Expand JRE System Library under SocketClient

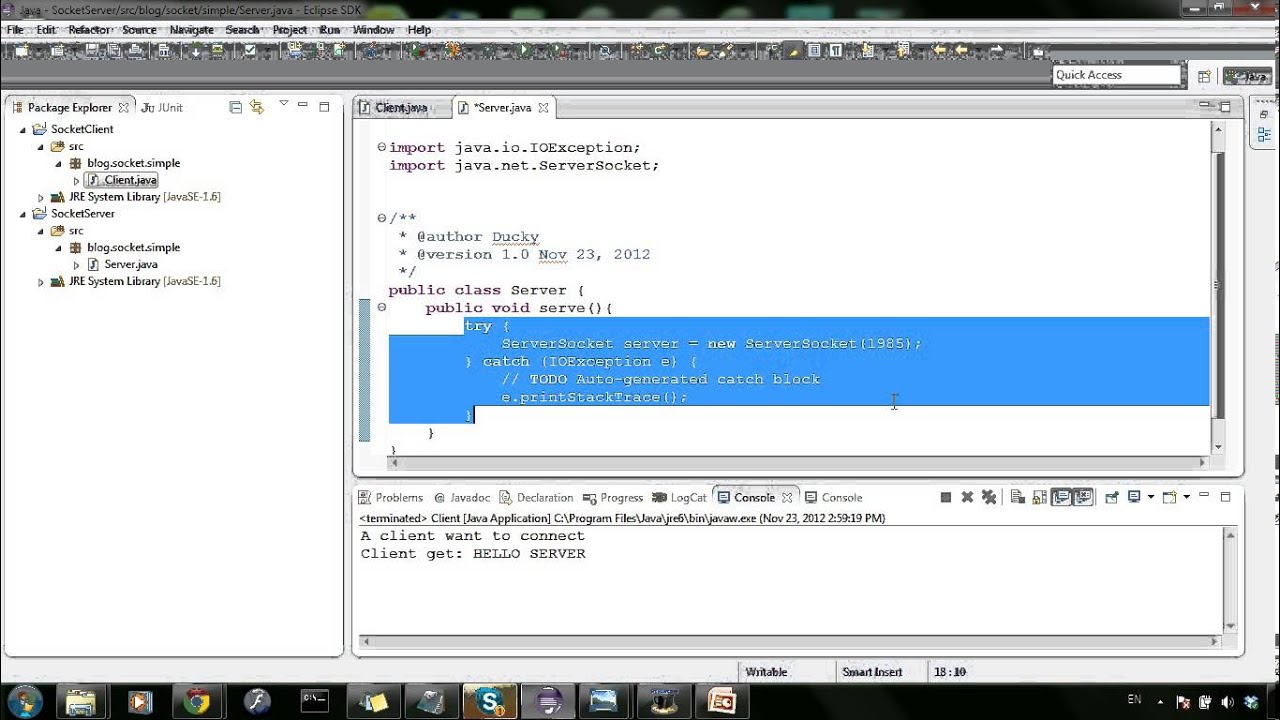[41, 198]
